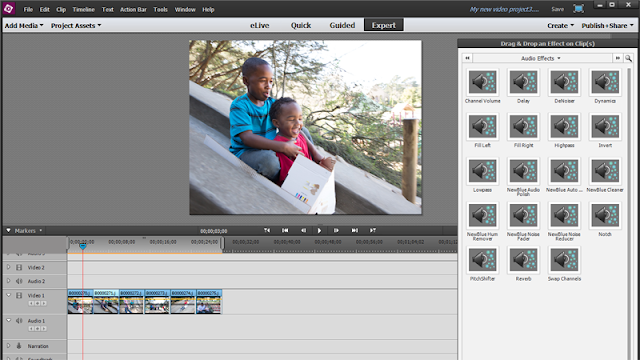
Task: Select the Lowpass audio effect
Action: point(482,171)
